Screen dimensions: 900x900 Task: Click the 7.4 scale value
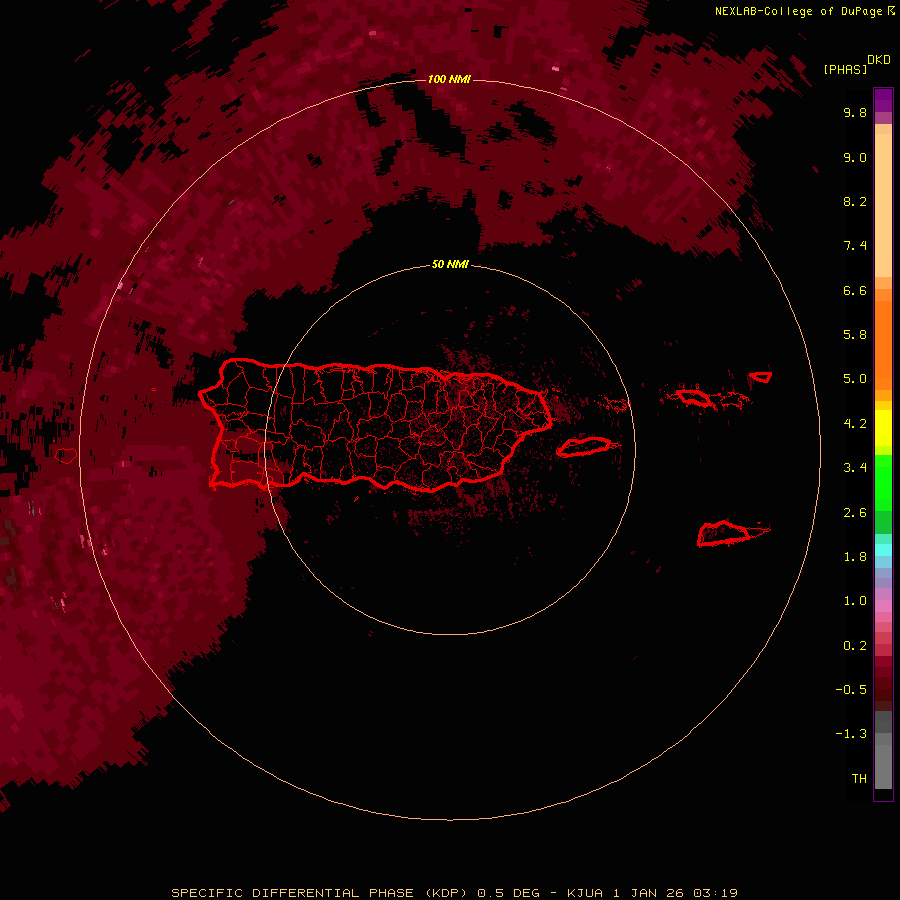(855, 246)
